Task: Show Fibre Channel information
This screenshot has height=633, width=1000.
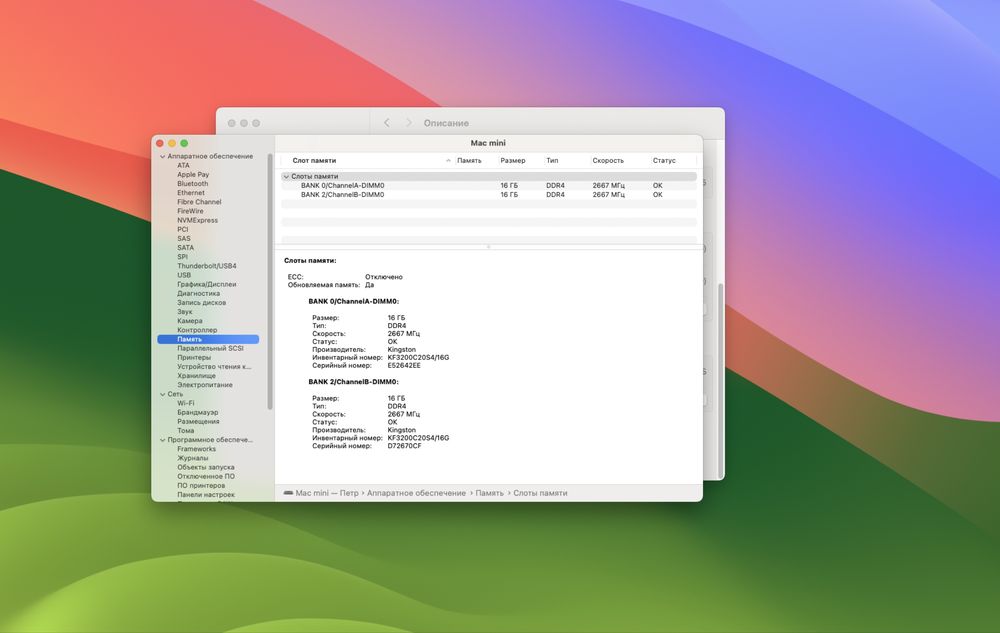Action: 199,202
